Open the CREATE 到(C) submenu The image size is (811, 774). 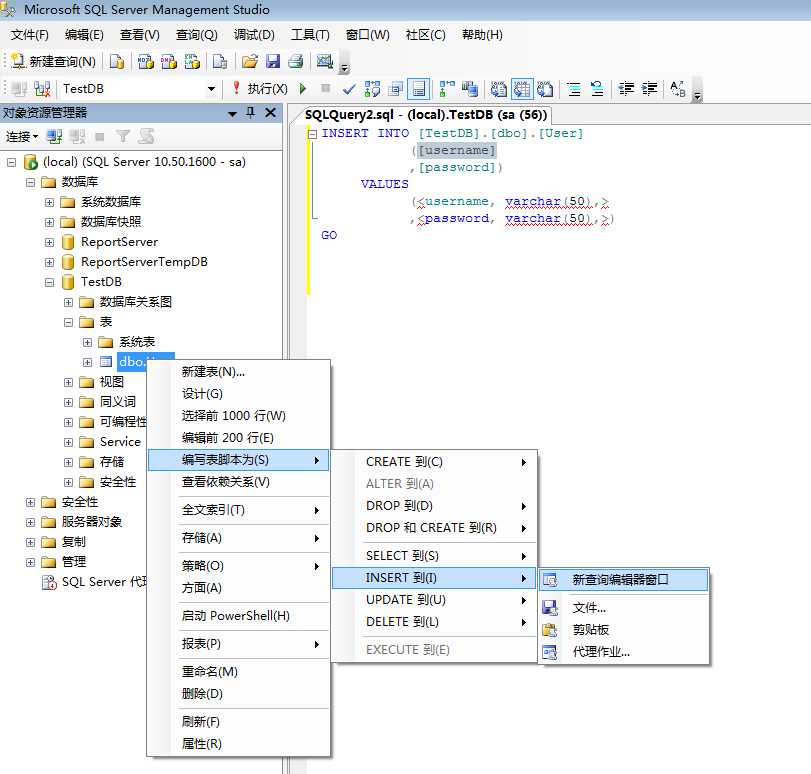coord(434,462)
